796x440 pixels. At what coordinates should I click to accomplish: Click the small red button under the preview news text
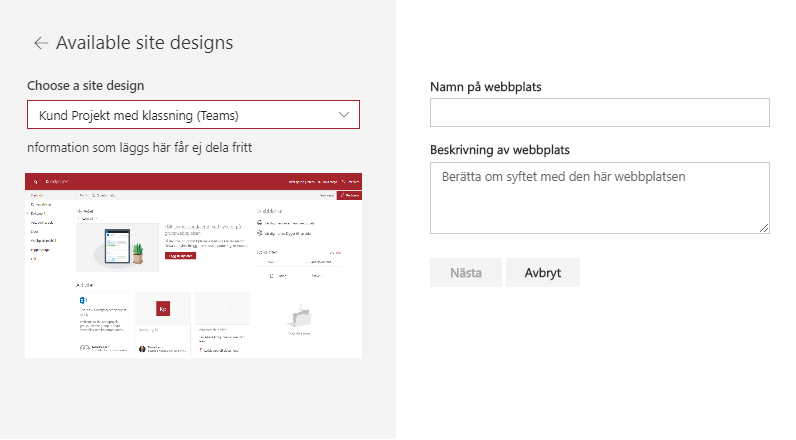(180, 256)
